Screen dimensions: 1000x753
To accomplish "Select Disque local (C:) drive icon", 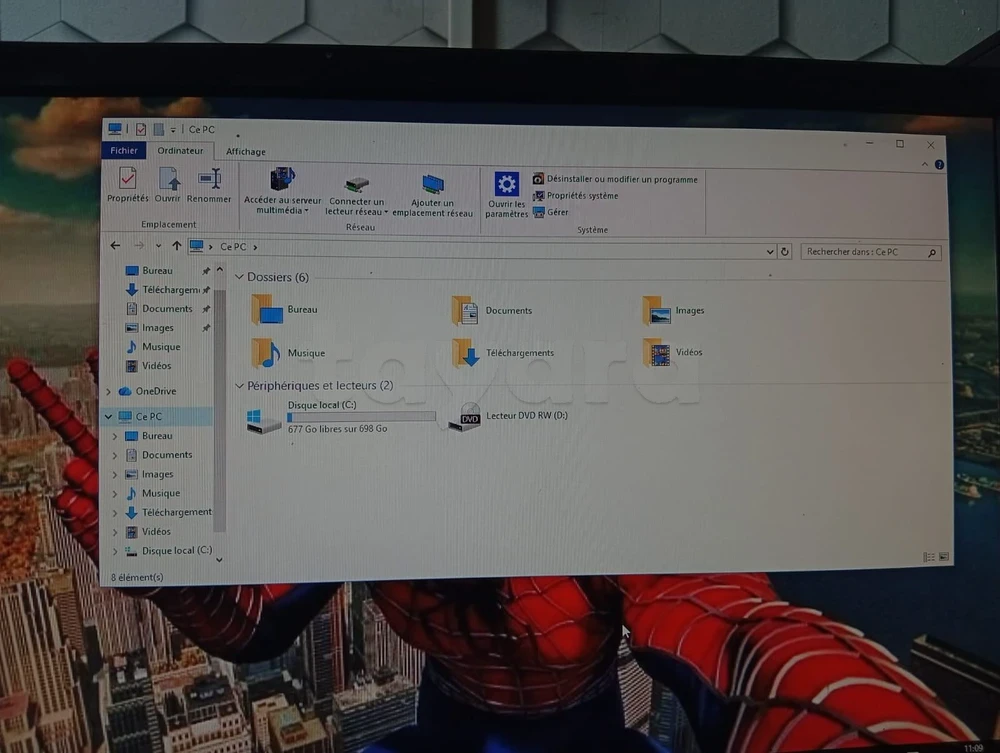I will pos(263,421).
